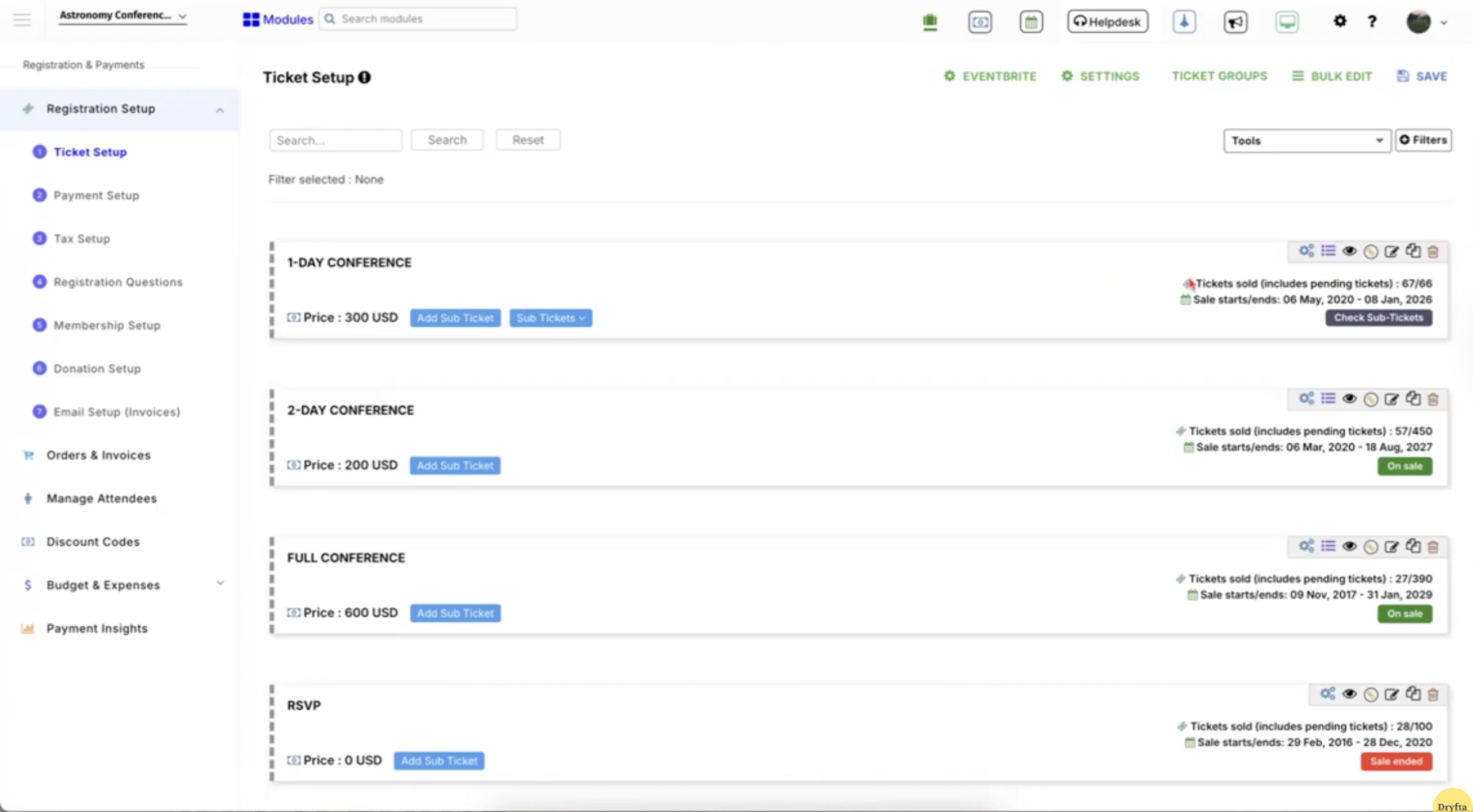Open the gears settings icon on RSVP ticket
The height and width of the screenshot is (812, 1473).
point(1327,694)
